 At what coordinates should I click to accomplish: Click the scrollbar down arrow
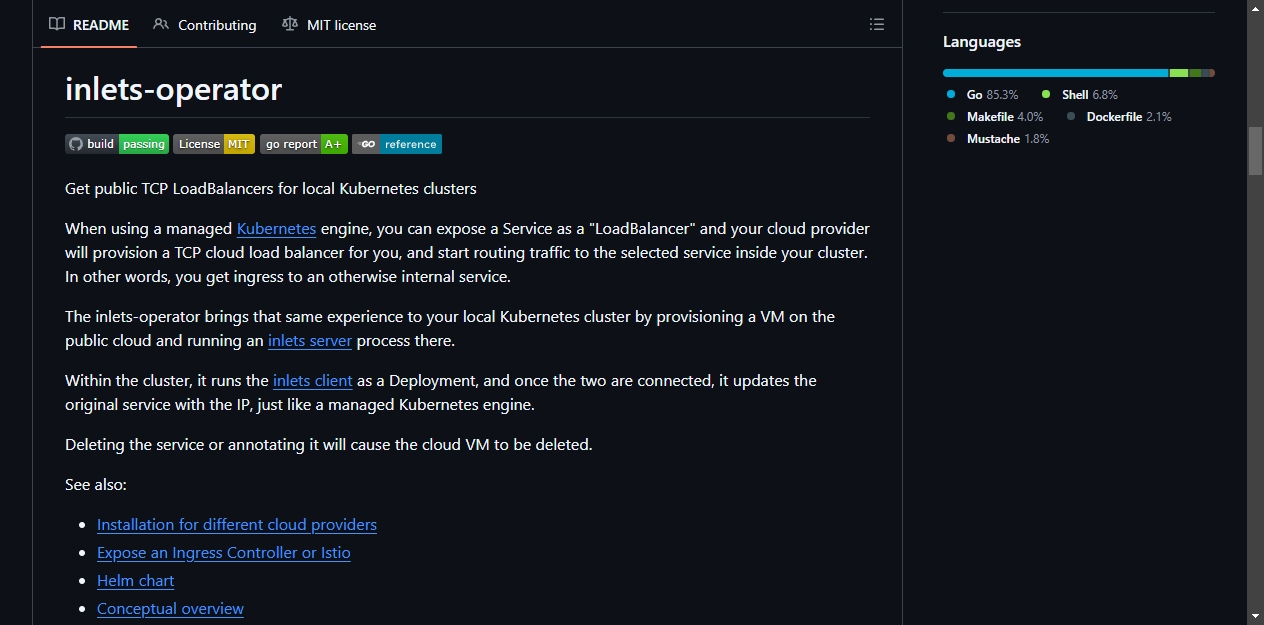point(1255,616)
